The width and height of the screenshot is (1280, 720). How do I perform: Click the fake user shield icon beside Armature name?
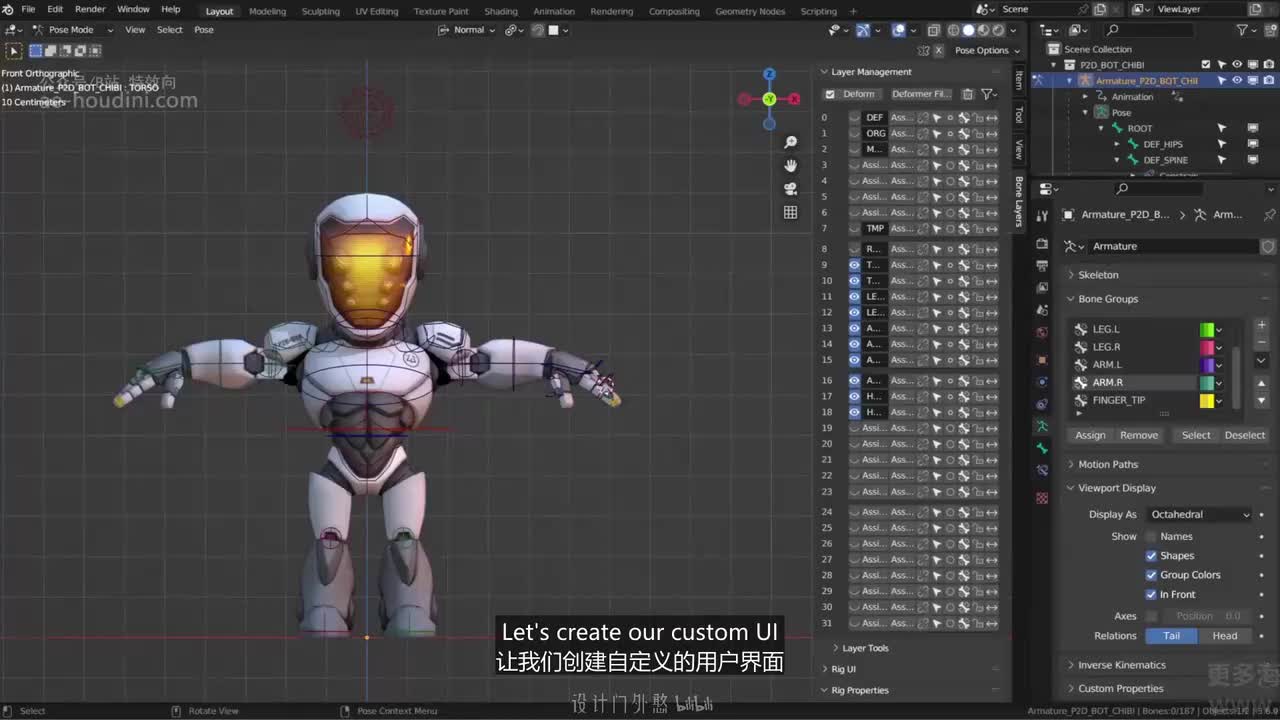point(1268,246)
